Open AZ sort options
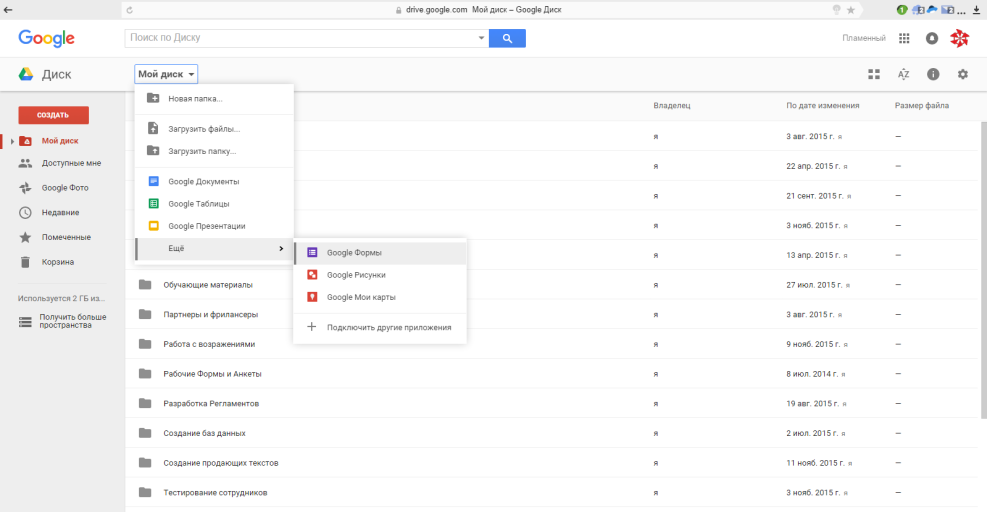 (903, 74)
